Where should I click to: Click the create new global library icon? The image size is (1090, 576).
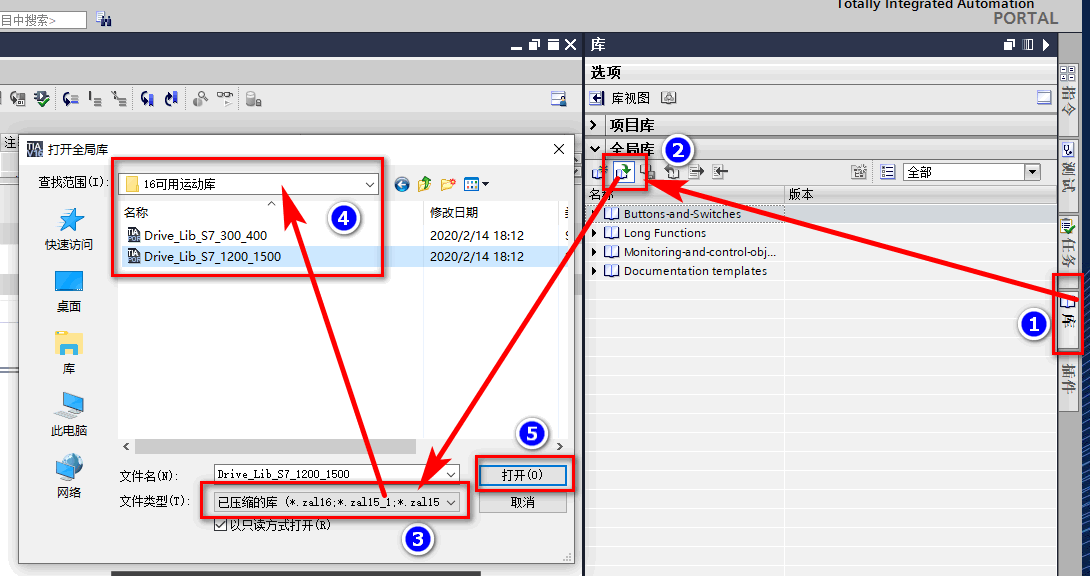[599, 172]
